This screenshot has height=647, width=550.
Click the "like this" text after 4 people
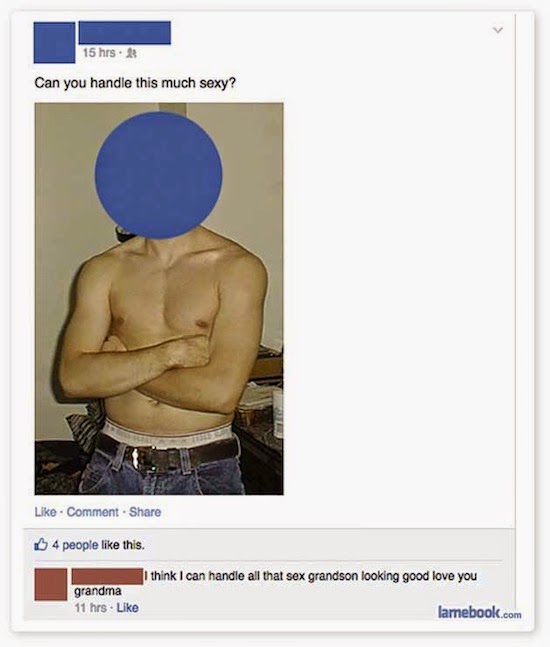click(123, 545)
